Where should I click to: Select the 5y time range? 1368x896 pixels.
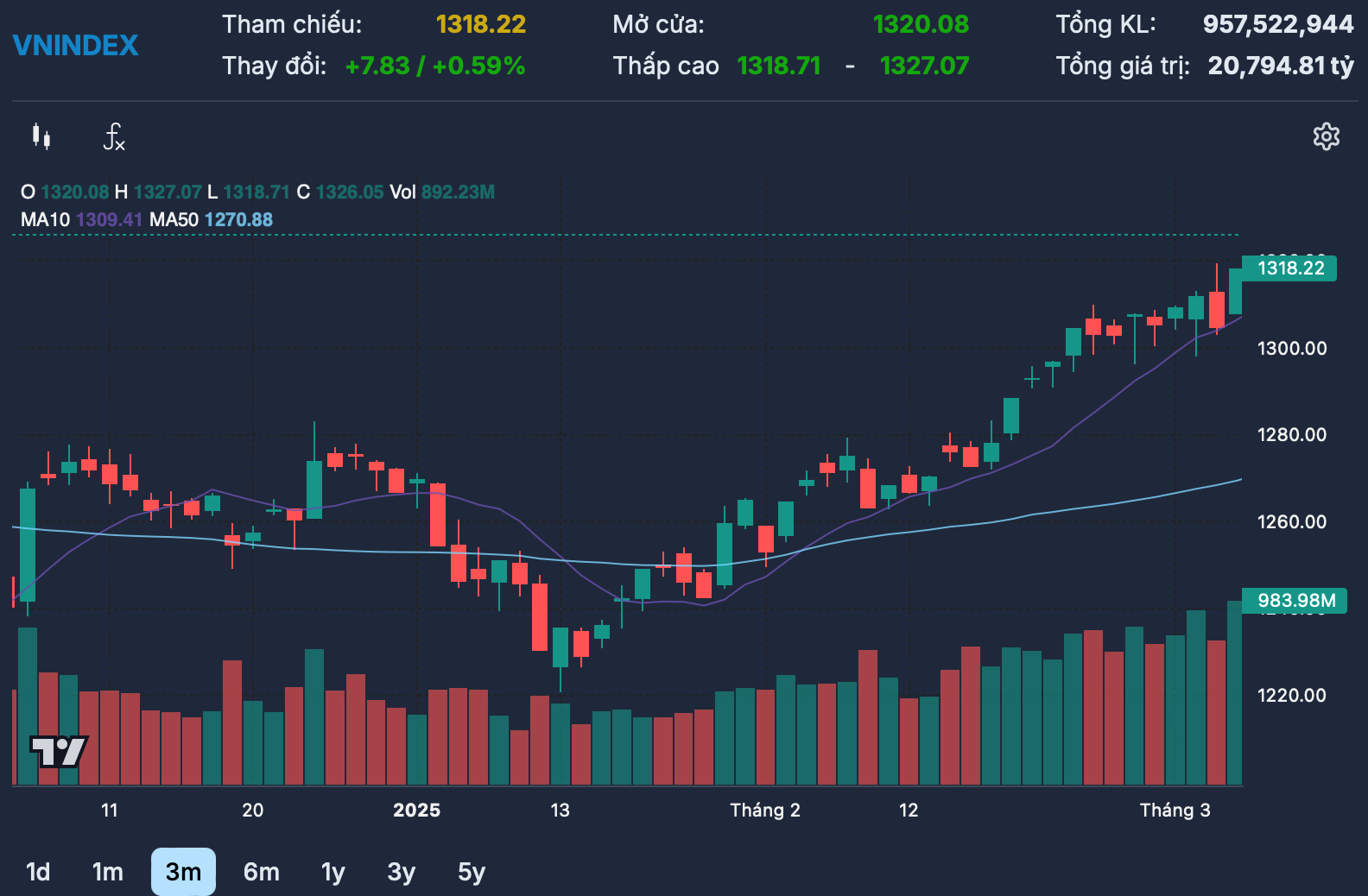(x=472, y=872)
